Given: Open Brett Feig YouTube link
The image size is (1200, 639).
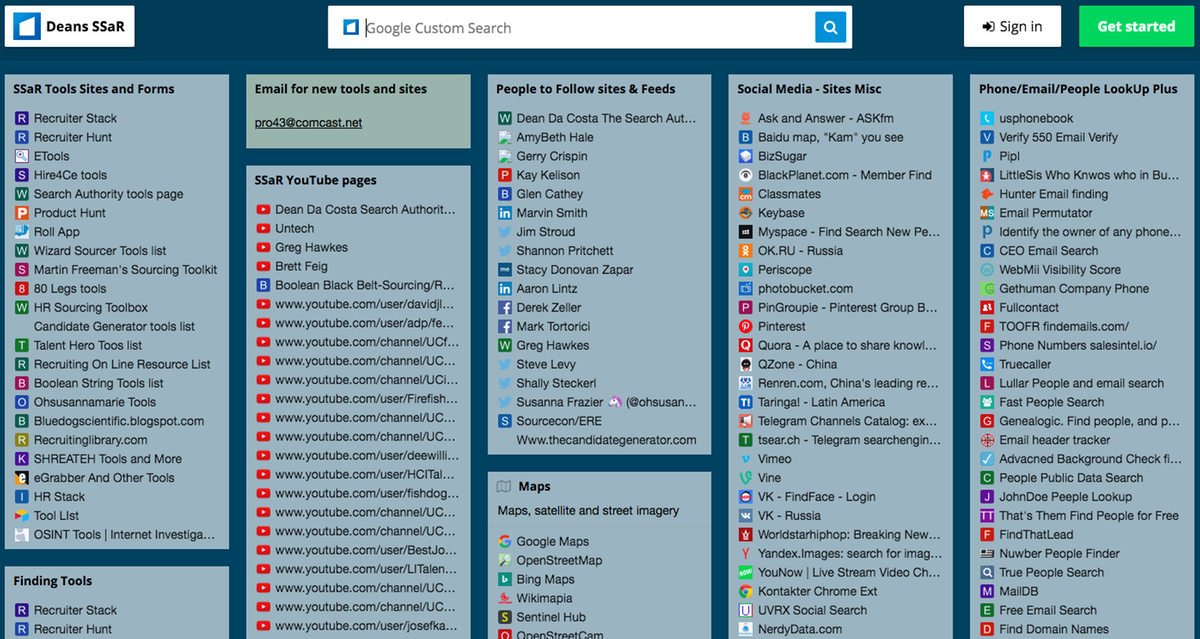Looking at the screenshot, I should [301, 267].
